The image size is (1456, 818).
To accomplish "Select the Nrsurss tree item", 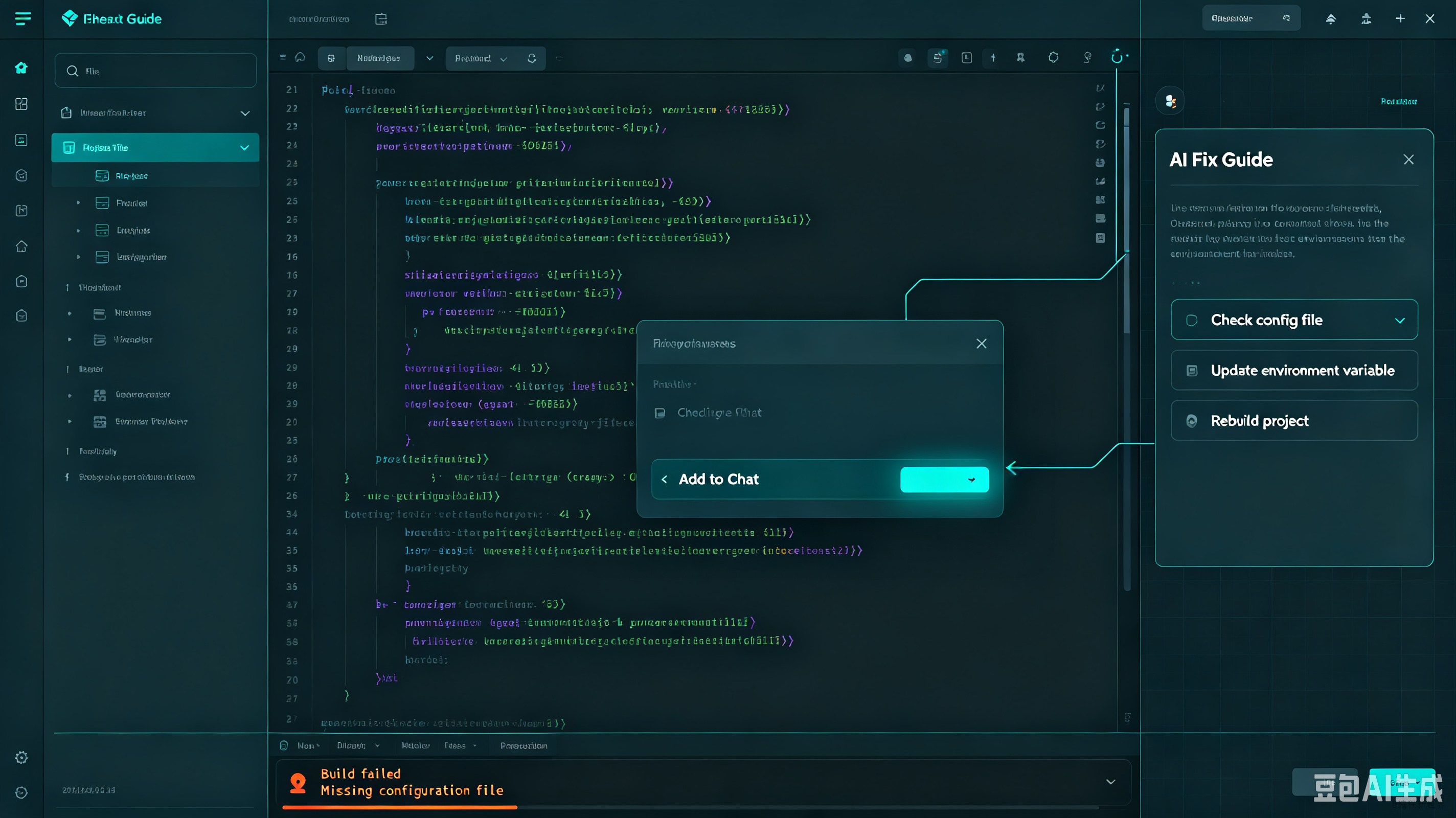I will point(133,313).
